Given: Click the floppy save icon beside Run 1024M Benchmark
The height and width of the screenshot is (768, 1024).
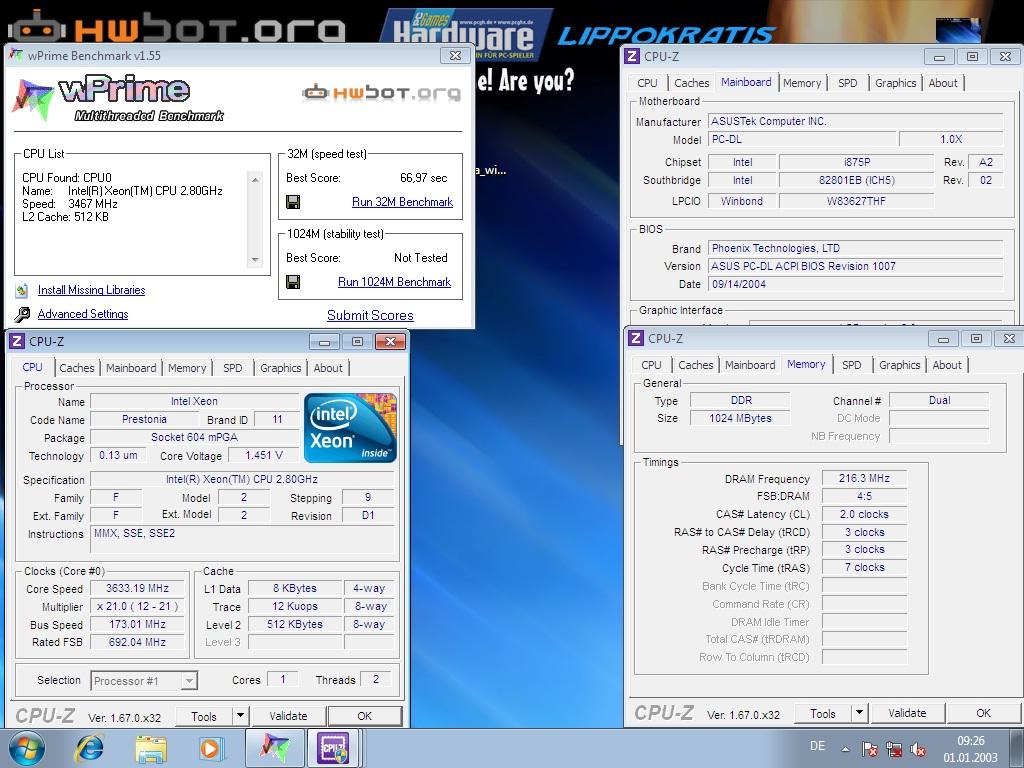Looking at the screenshot, I should pyautogui.click(x=293, y=282).
